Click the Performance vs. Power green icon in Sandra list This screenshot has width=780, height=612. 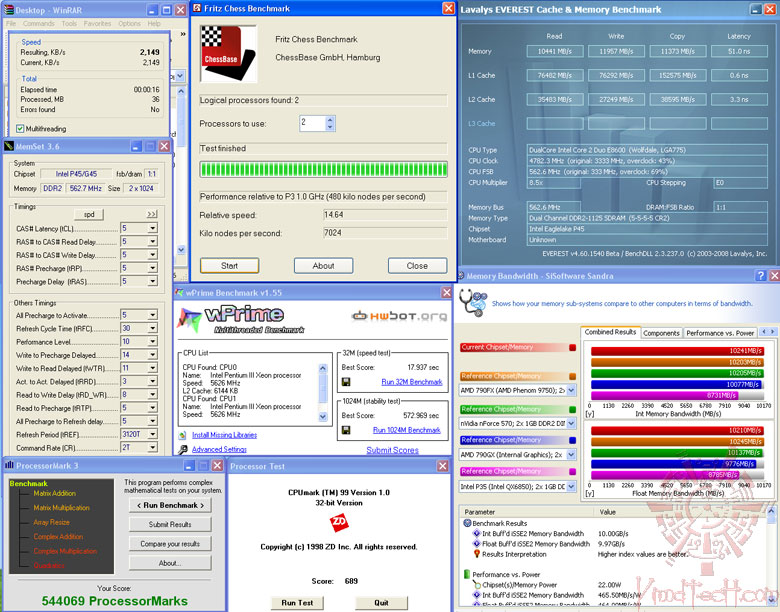click(467, 574)
